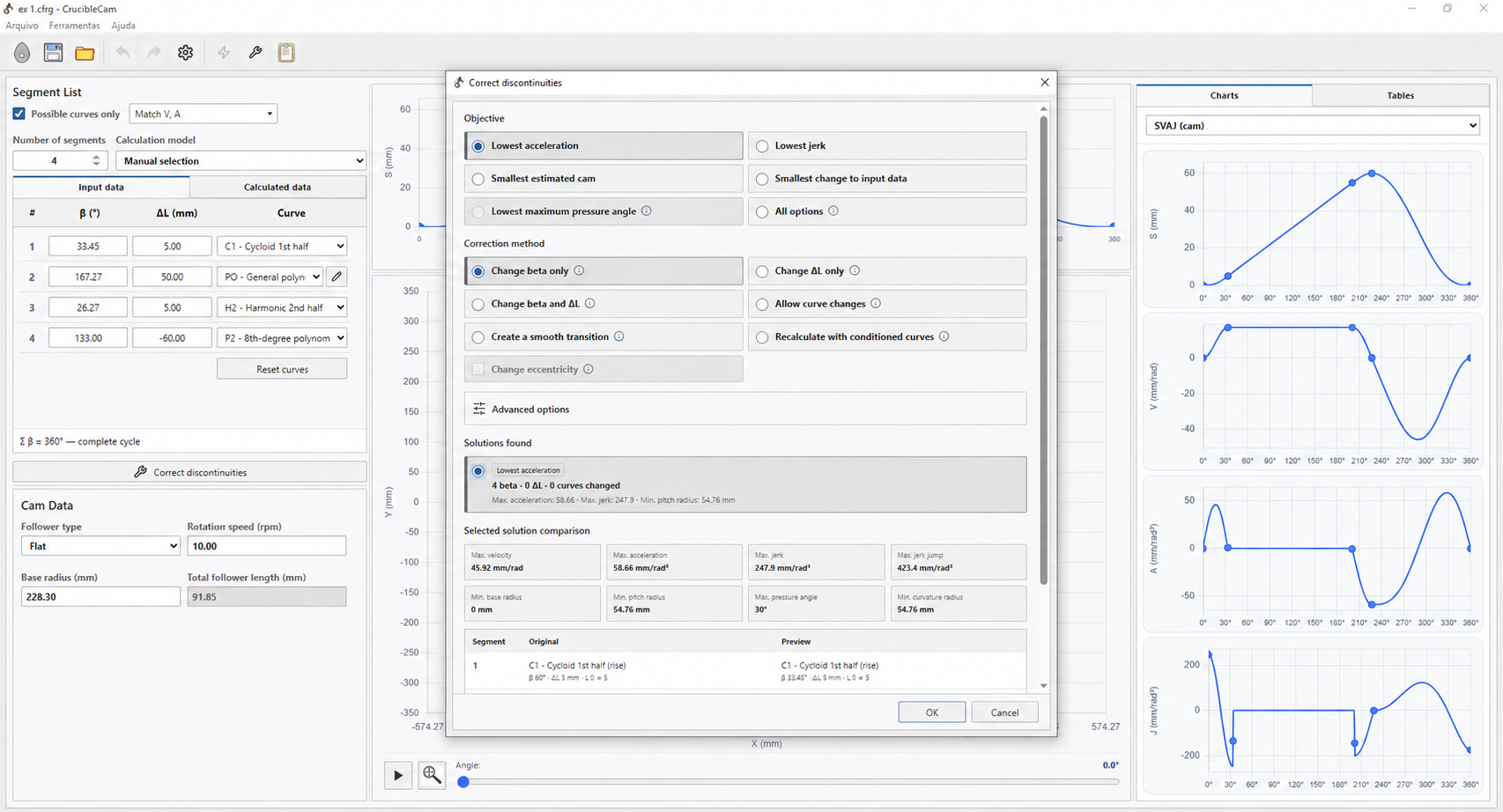Click the lightning bolt toolbar icon
The height and width of the screenshot is (812, 1503).
[x=224, y=53]
